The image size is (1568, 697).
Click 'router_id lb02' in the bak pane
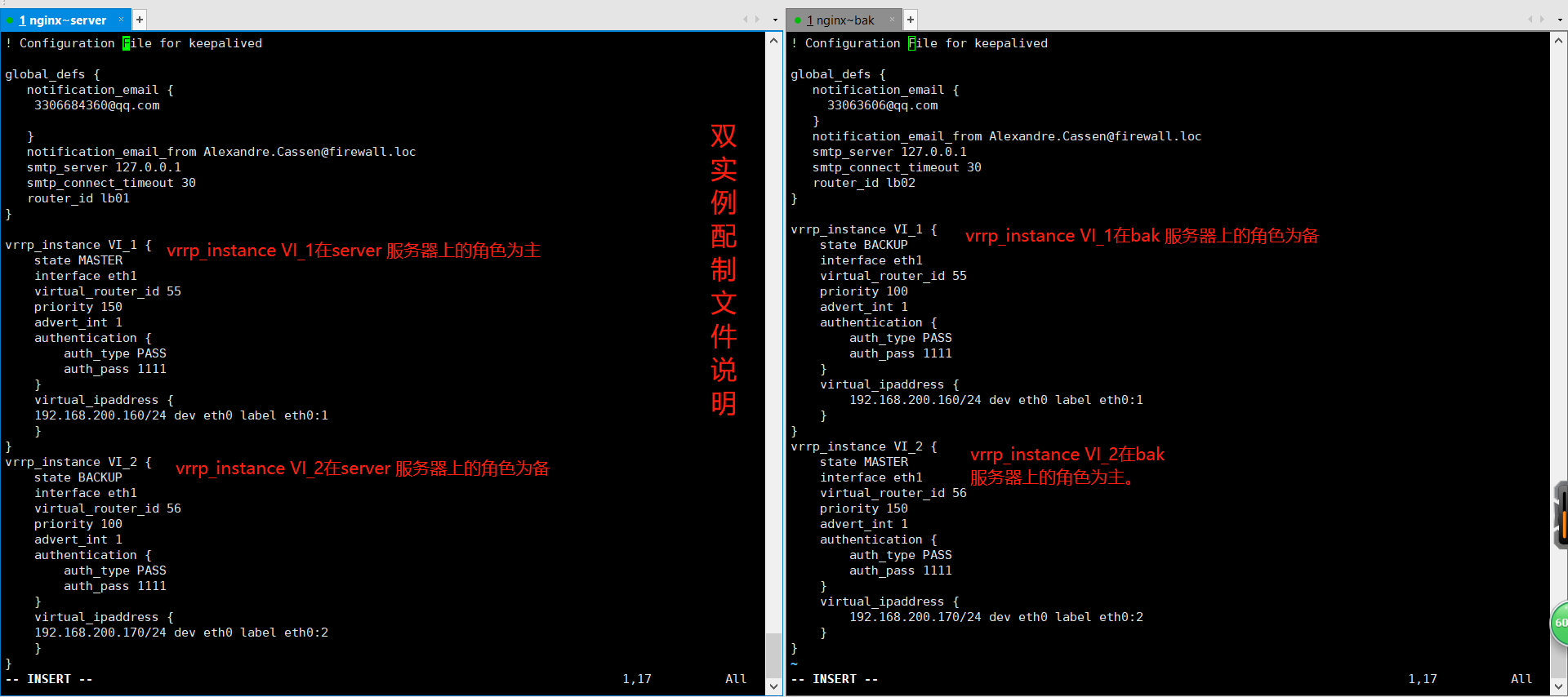[864, 183]
